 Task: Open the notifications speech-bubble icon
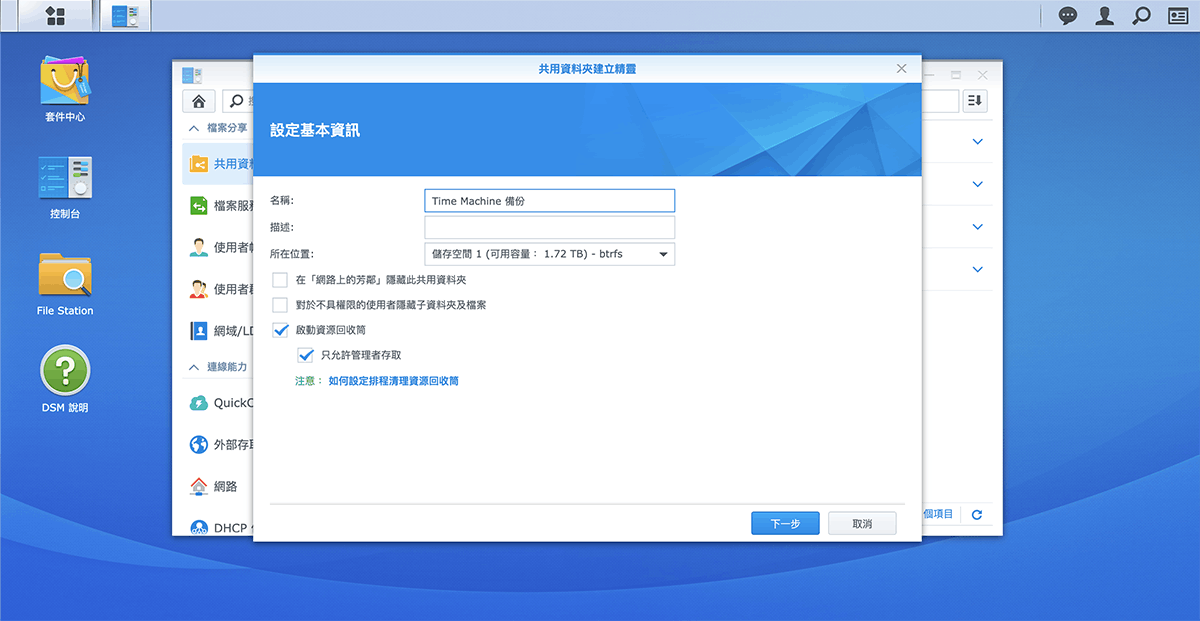click(x=1068, y=15)
